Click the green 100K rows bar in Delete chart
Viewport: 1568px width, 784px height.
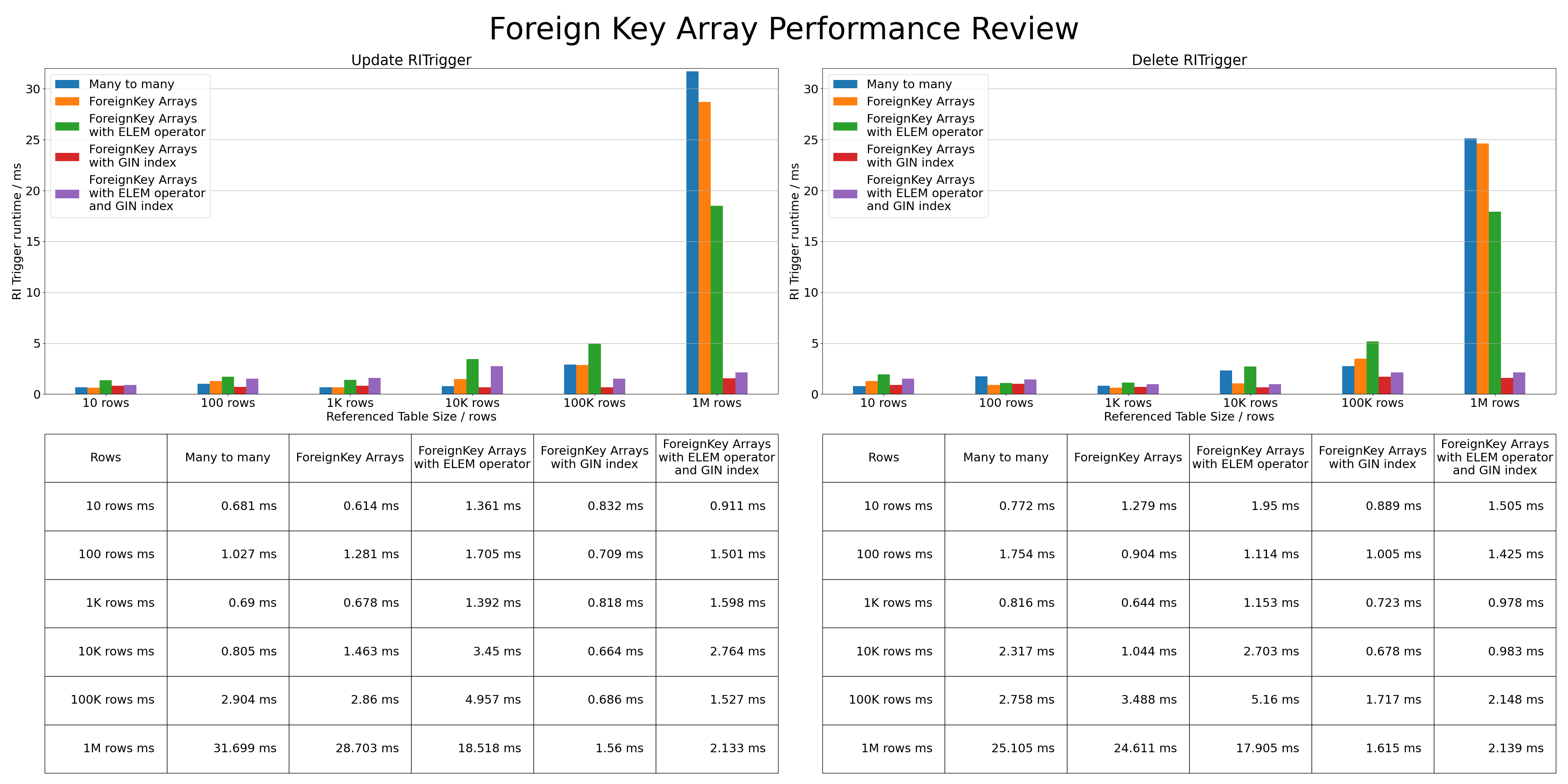(1373, 368)
